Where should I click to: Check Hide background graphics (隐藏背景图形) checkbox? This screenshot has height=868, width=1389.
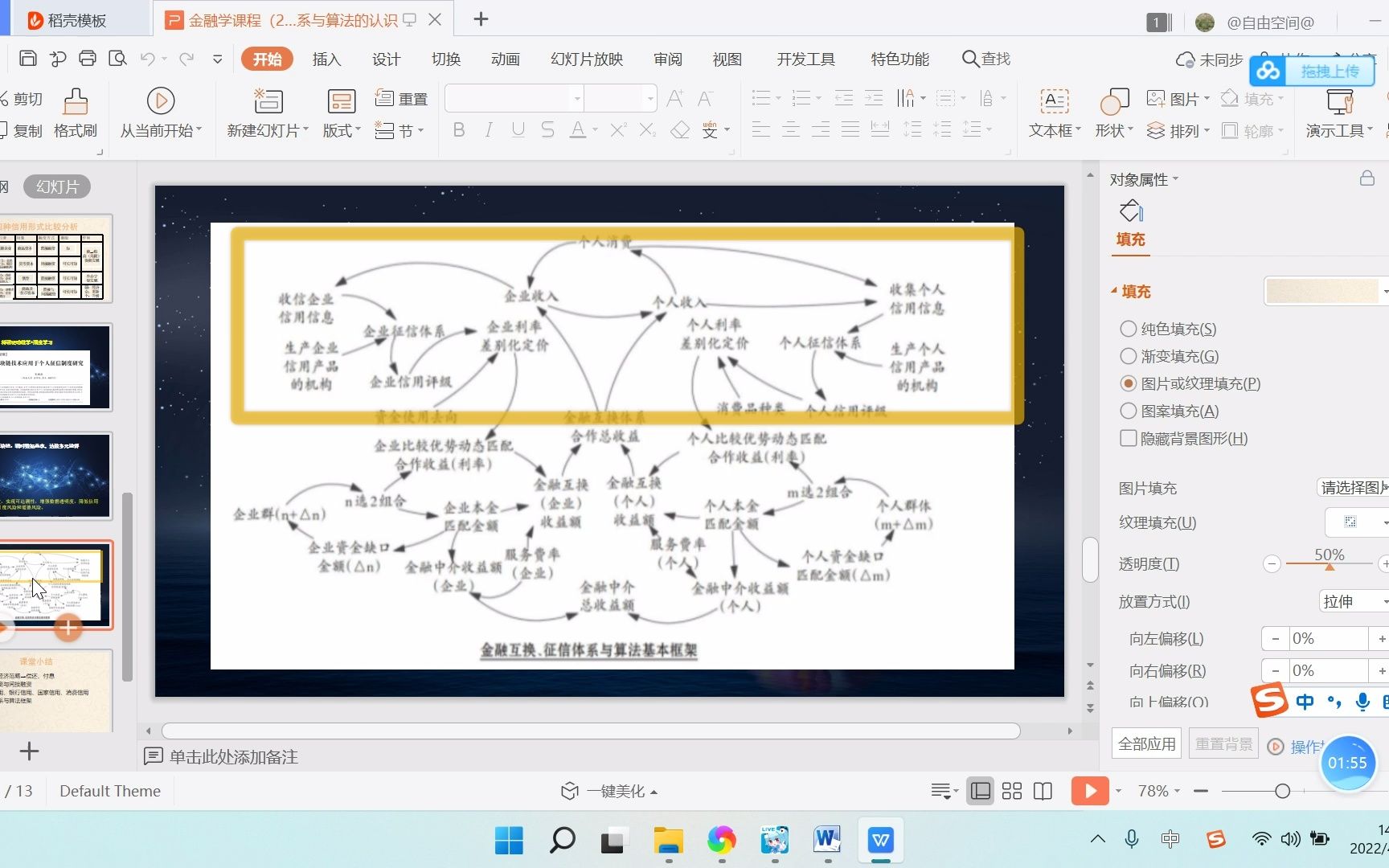(x=1129, y=438)
